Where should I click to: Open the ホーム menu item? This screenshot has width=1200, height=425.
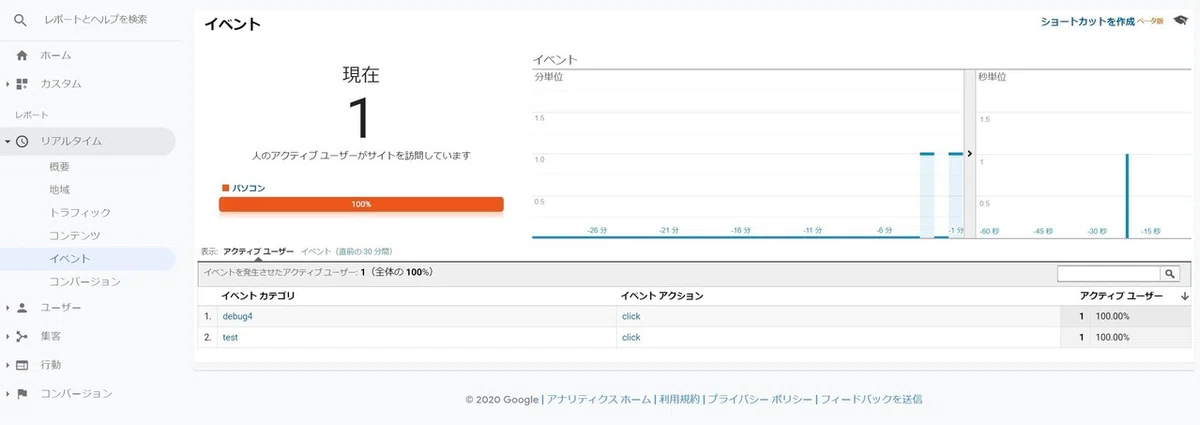tap(56, 55)
